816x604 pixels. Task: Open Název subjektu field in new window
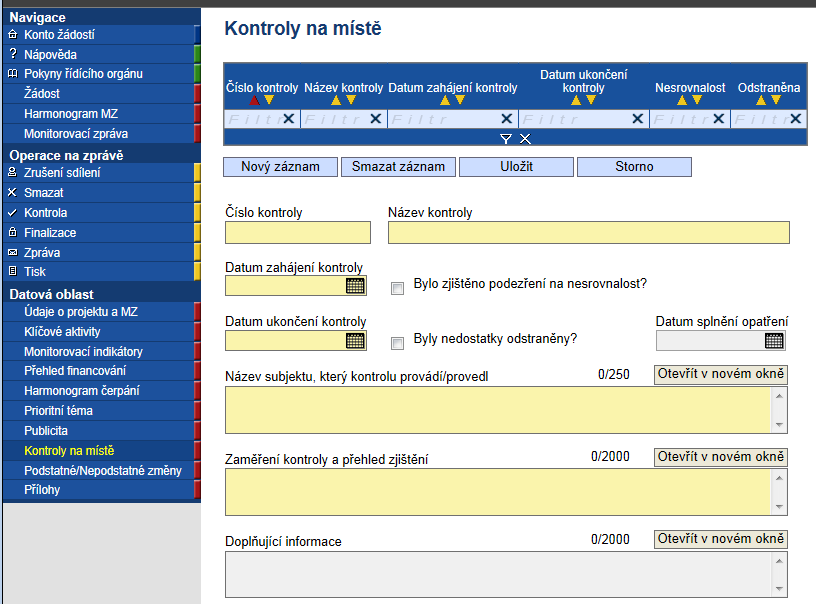[x=721, y=375]
